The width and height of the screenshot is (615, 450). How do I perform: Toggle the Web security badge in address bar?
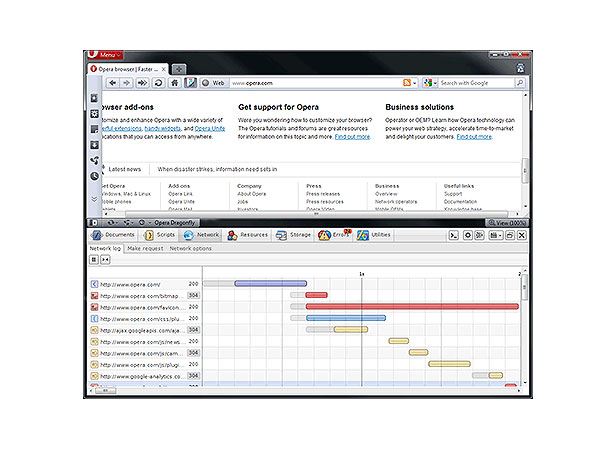point(213,83)
